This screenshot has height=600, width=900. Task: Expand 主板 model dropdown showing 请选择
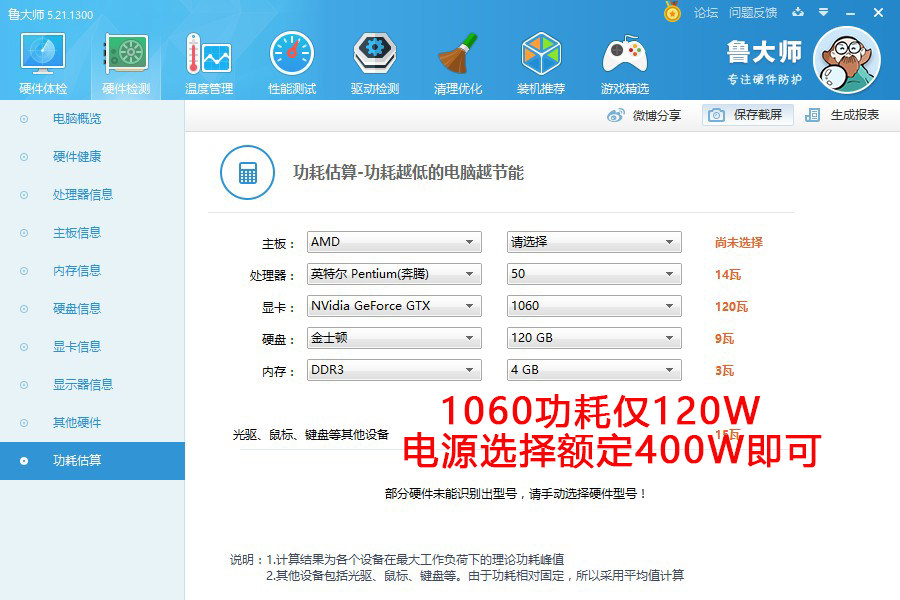coord(594,242)
